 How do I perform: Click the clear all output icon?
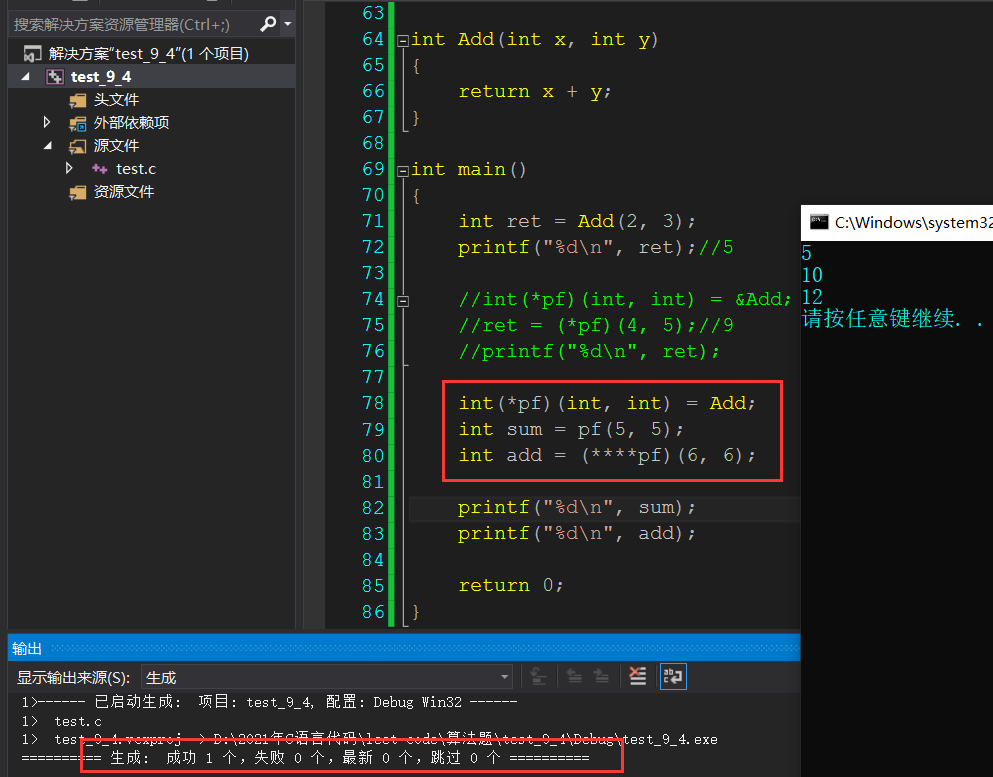[638, 676]
